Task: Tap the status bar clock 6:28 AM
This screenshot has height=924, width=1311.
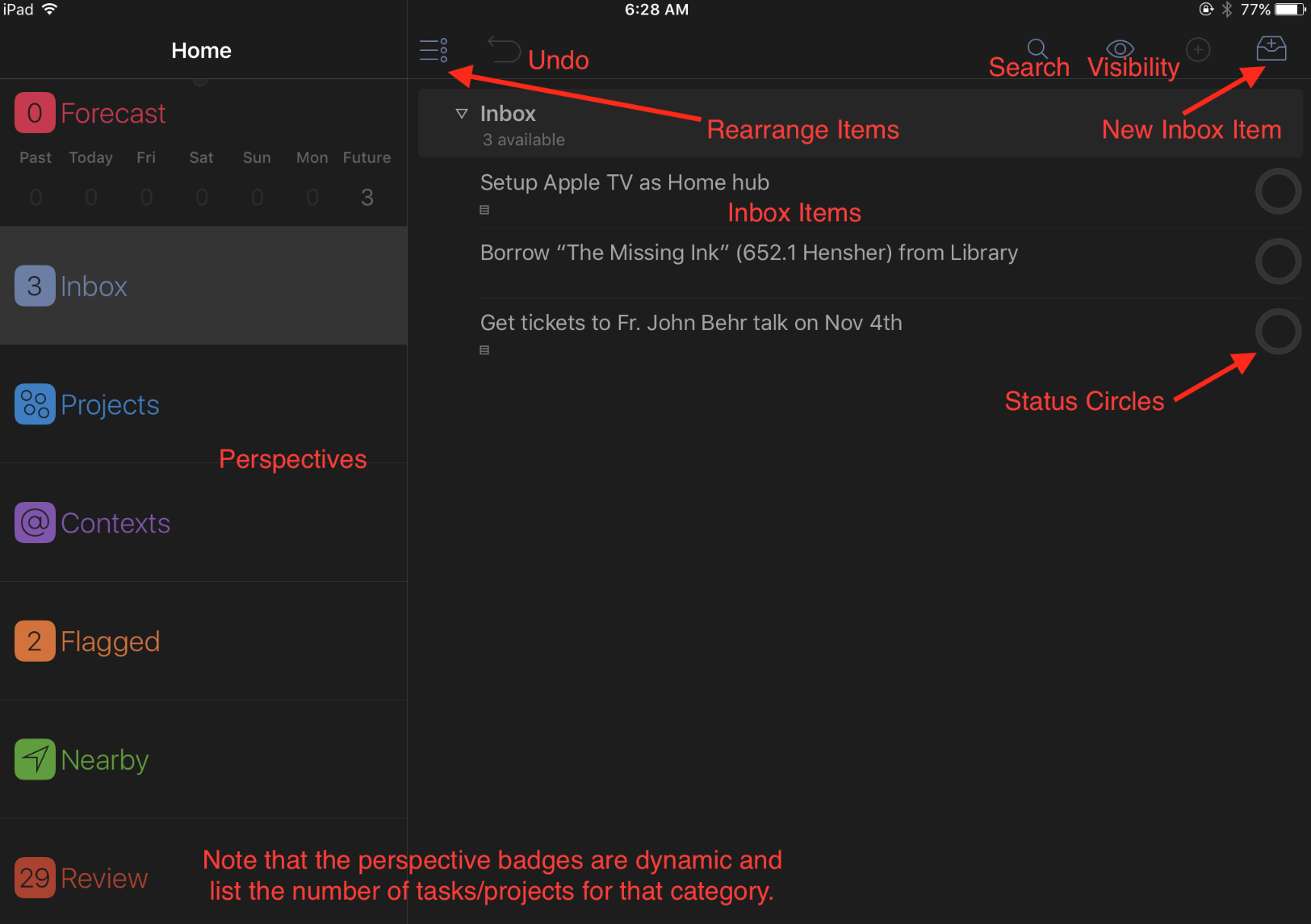Action: tap(656, 10)
